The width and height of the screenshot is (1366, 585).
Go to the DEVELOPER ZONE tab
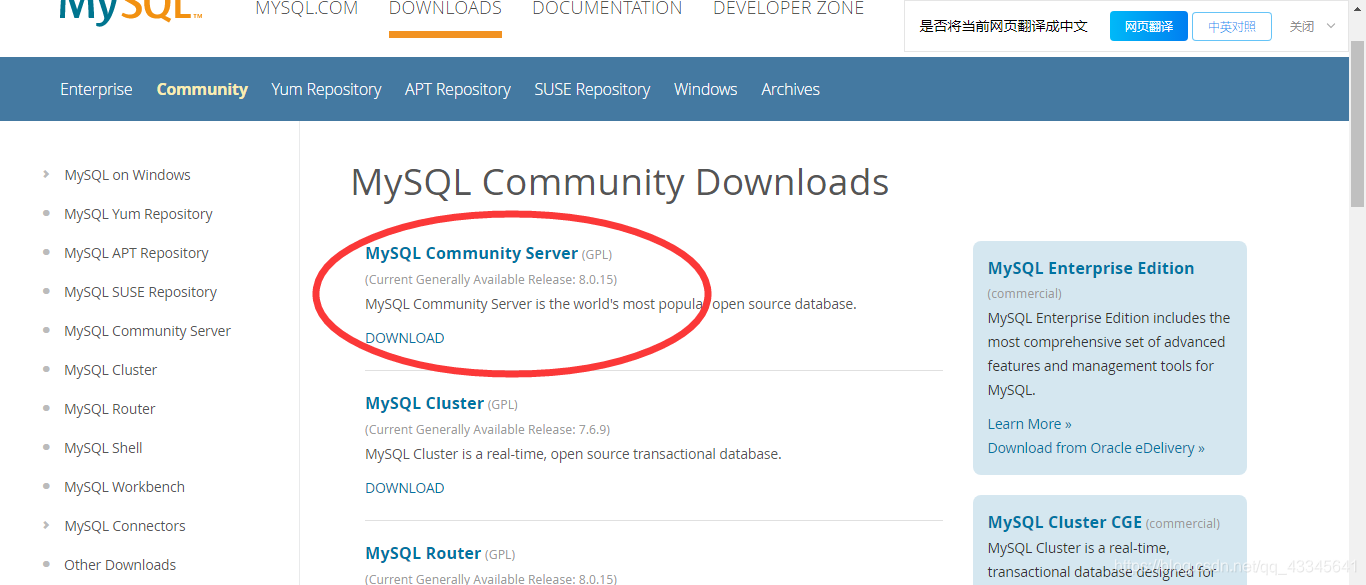[x=788, y=9]
